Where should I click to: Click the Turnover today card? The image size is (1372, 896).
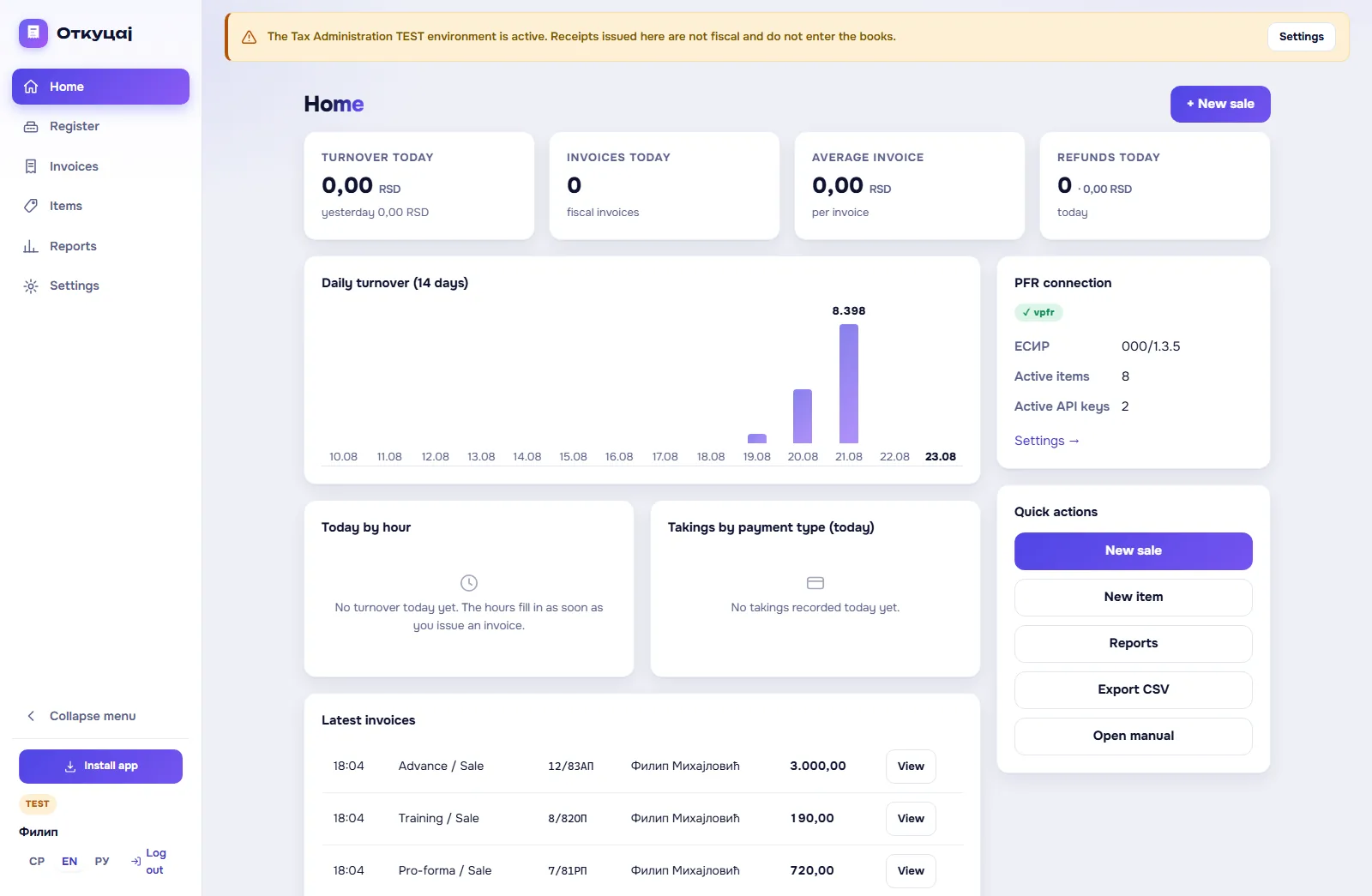[419, 185]
